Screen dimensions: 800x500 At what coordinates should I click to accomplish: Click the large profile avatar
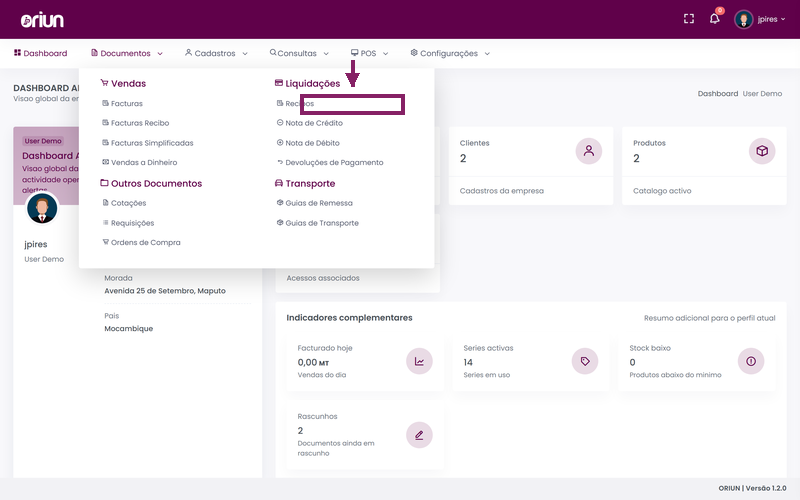pos(42,208)
